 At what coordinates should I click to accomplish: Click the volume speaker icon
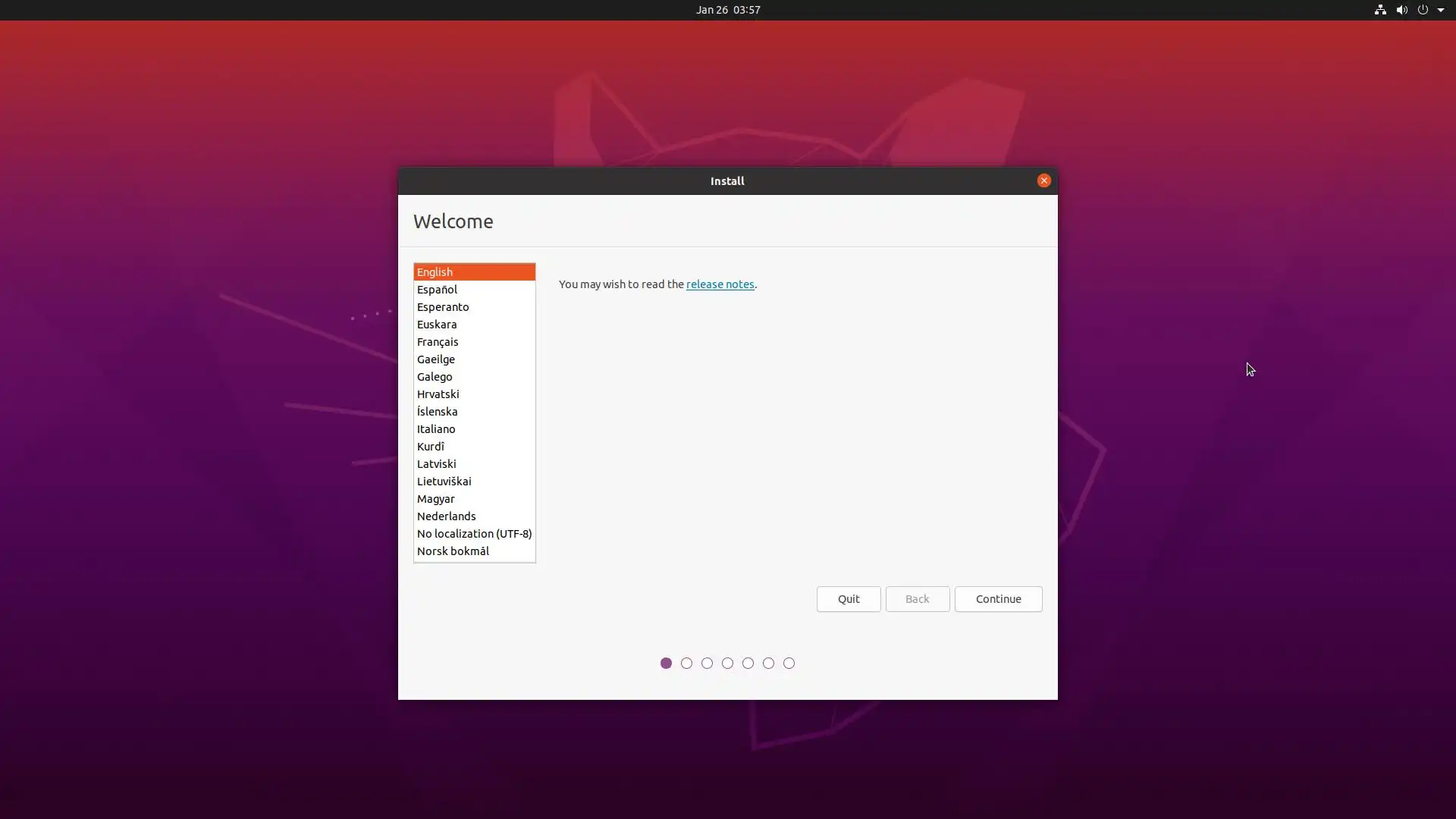coord(1401,10)
